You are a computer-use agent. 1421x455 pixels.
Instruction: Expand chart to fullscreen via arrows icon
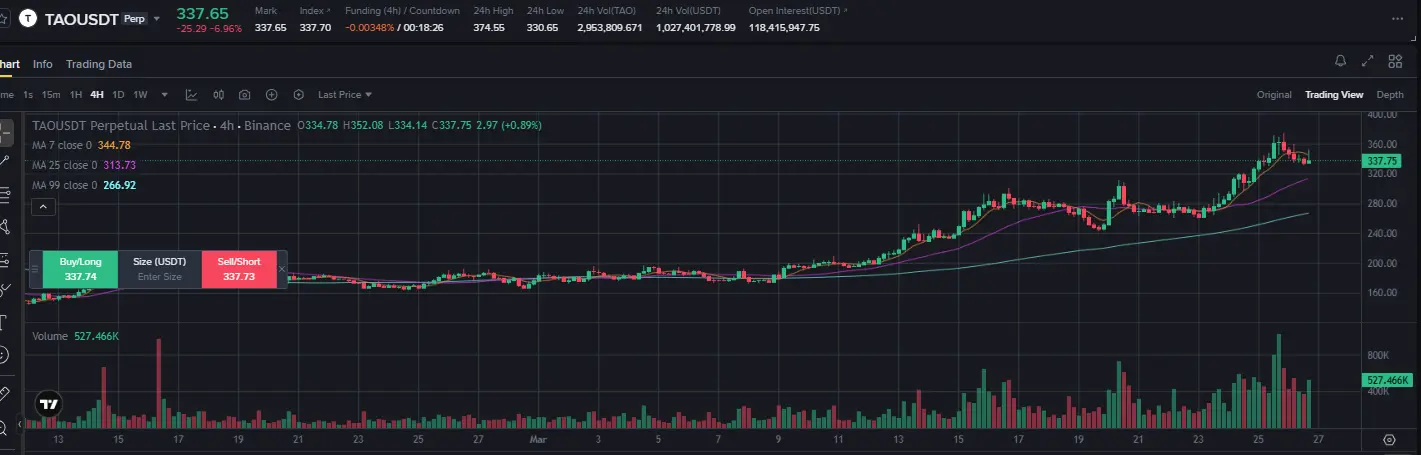[x=1367, y=62]
